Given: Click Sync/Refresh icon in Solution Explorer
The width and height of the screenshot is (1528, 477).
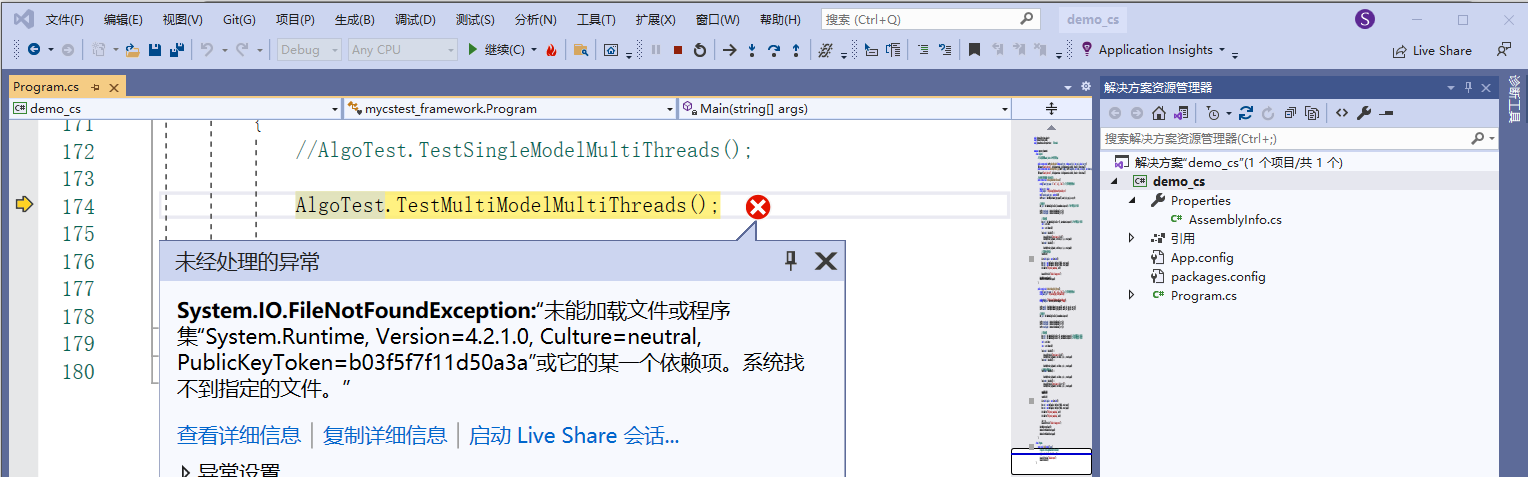Looking at the screenshot, I should pos(1245,113).
